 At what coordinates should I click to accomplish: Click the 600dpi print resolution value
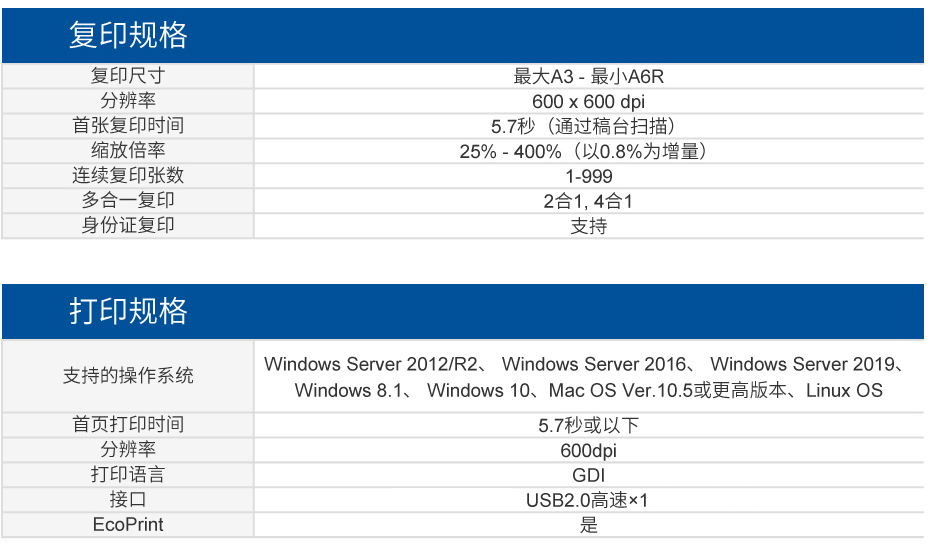point(588,450)
